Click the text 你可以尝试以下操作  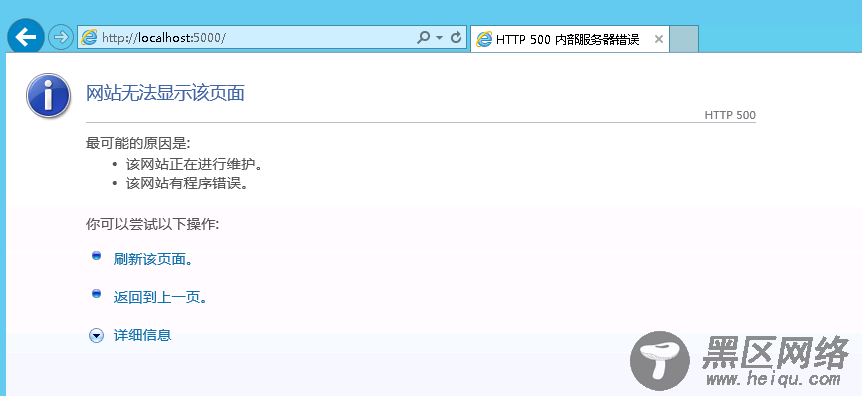pos(152,224)
